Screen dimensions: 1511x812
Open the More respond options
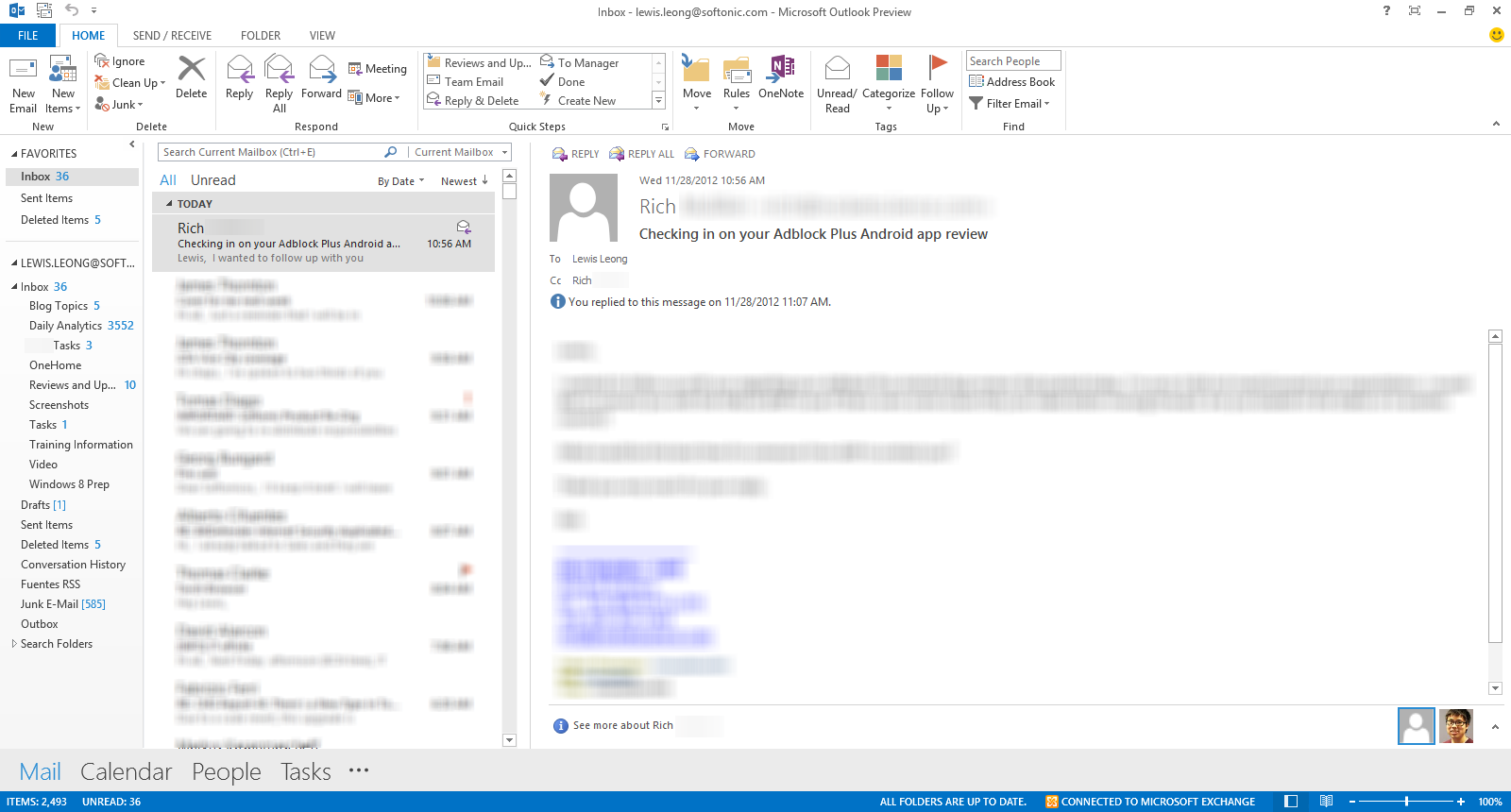(x=374, y=98)
